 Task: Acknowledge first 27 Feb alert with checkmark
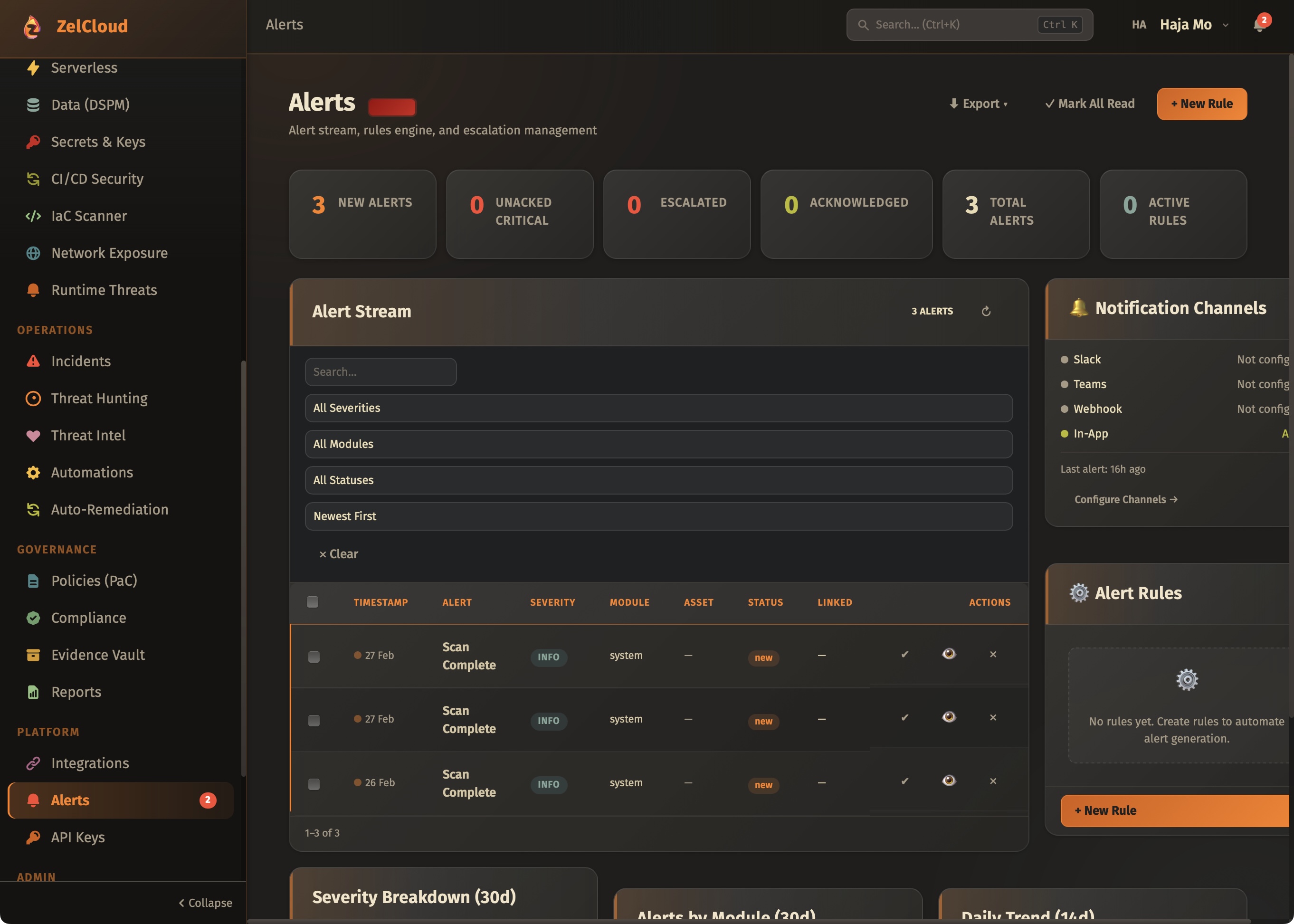point(904,654)
